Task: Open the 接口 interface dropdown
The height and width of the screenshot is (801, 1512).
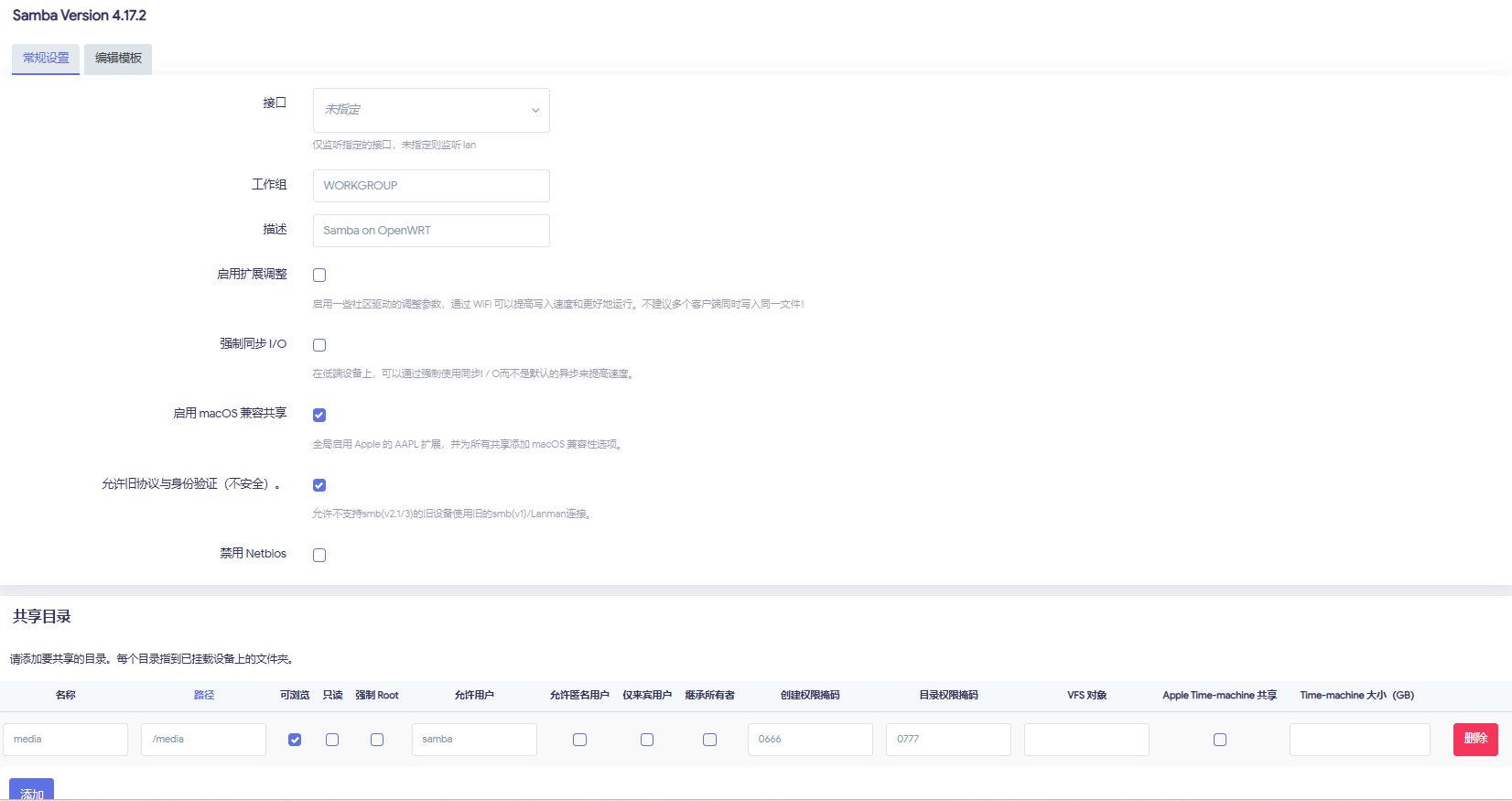Action: click(431, 110)
